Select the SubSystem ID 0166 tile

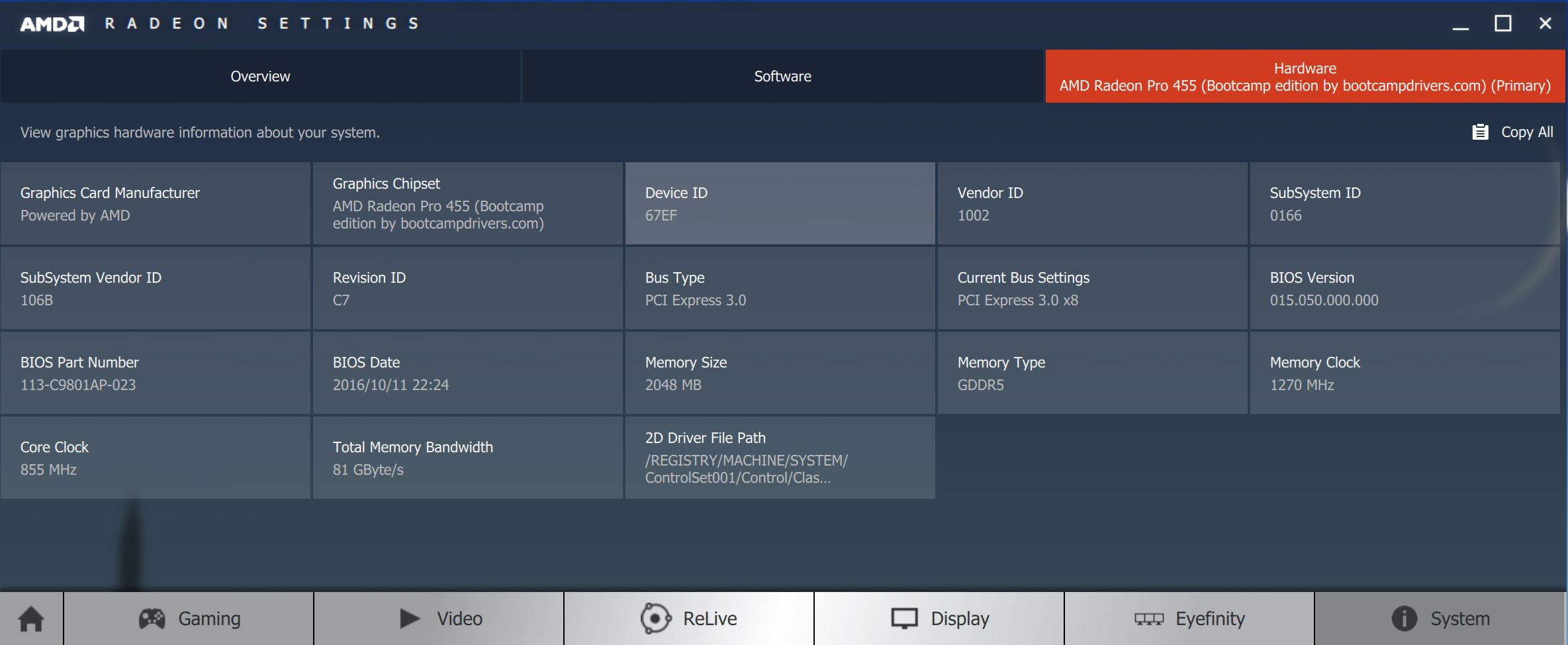1405,204
